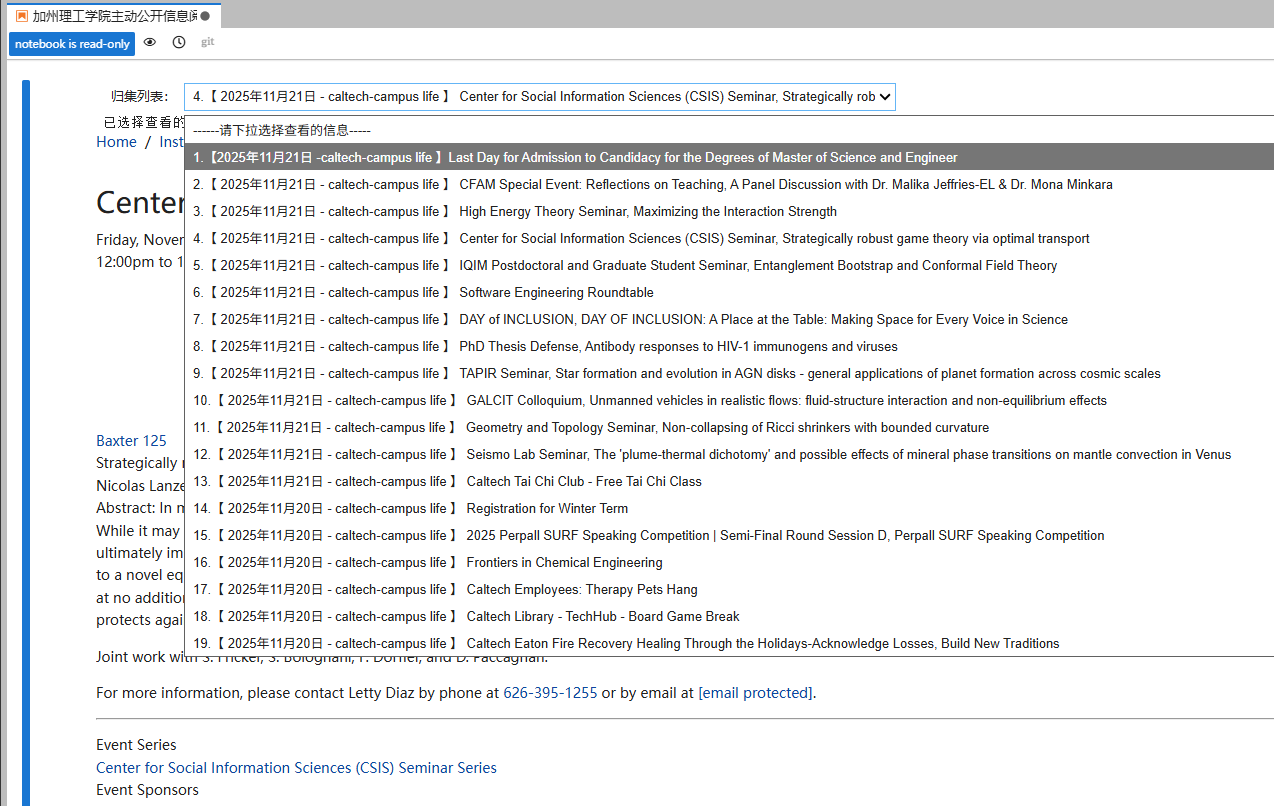Select option 4 CSIS Seminar in the list
1274x806 pixels.
729,238
